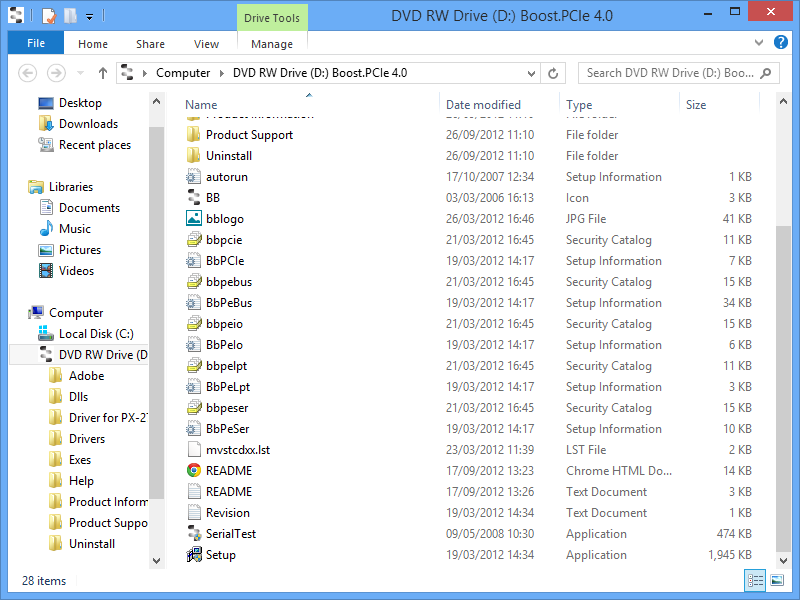The image size is (800, 600).
Task: Click the up-arrow to go to parent folder
Action: pyautogui.click(x=103, y=73)
